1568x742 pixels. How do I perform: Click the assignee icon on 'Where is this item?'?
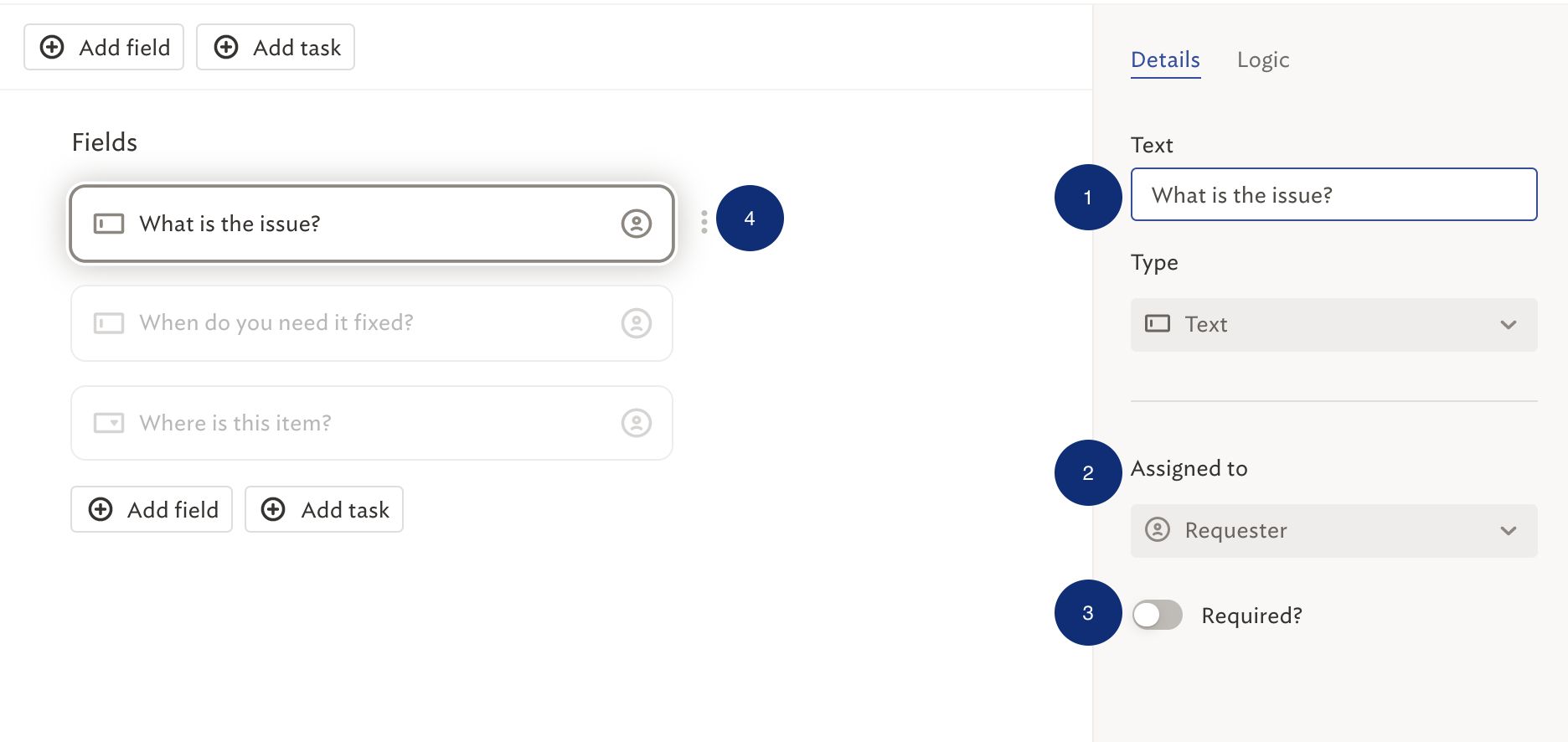[637, 423]
